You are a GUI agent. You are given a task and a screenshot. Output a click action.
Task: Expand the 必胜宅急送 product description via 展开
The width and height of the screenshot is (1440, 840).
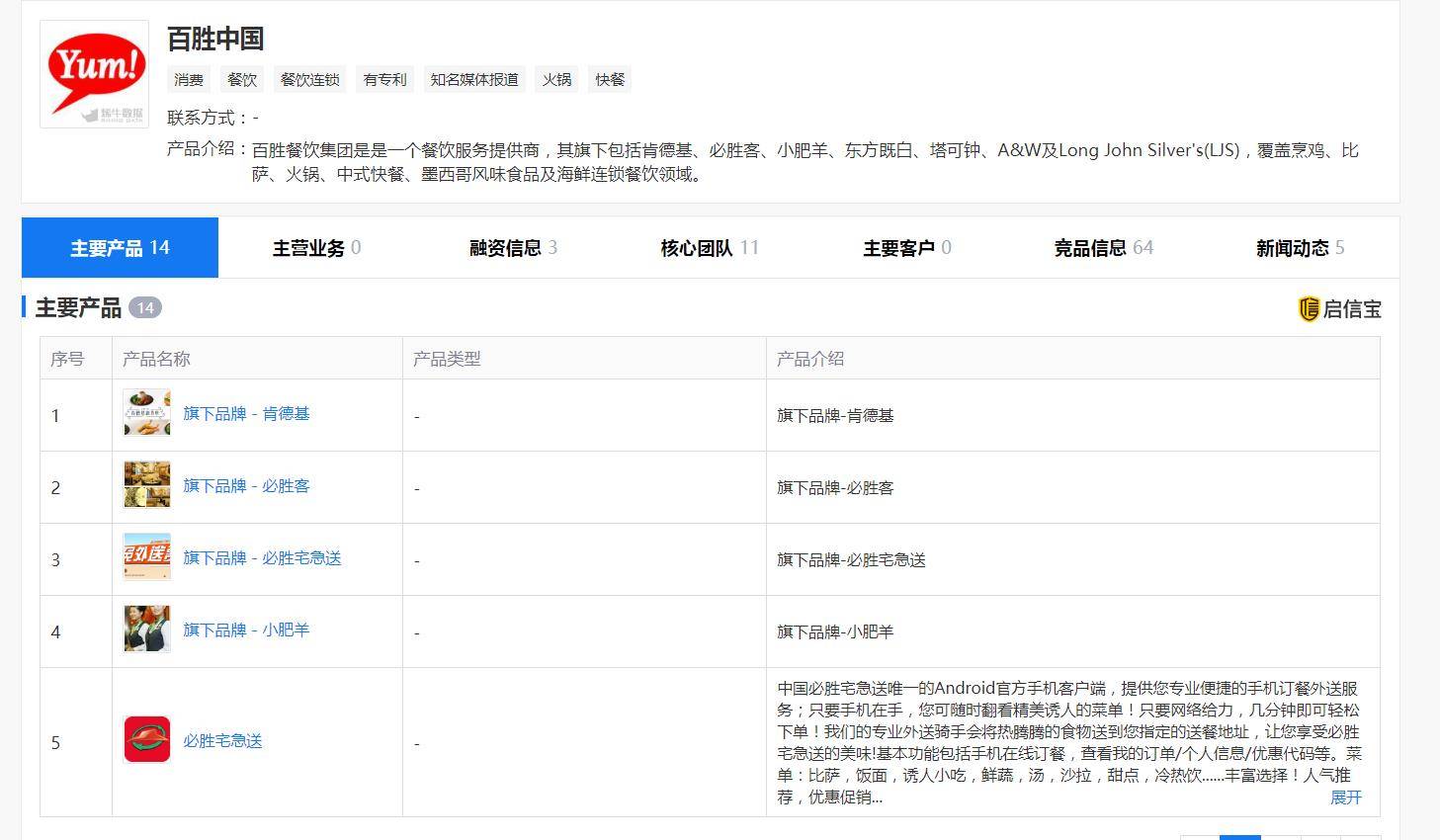[1346, 798]
